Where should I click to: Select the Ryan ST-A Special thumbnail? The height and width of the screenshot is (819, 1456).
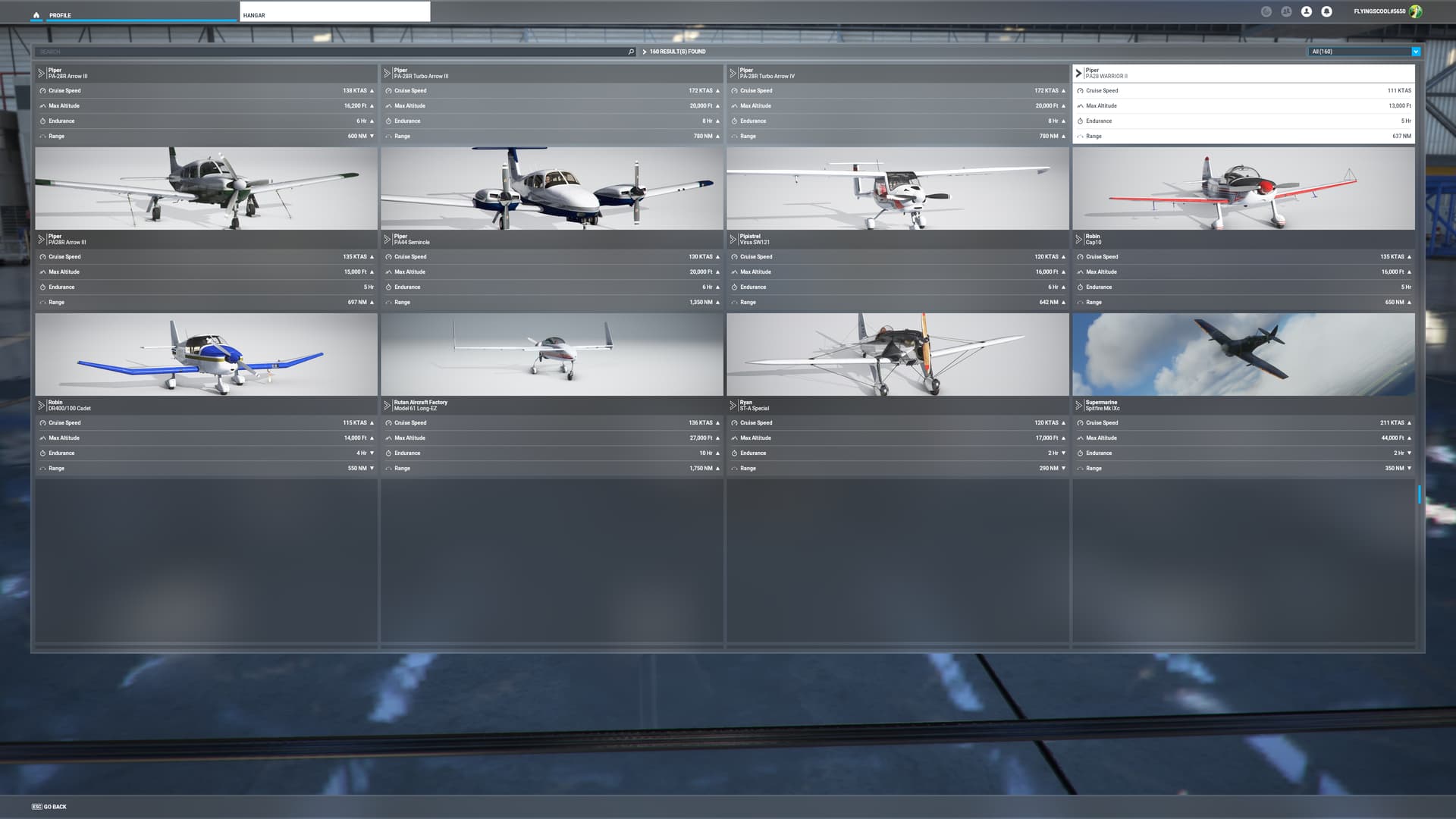coord(898,354)
